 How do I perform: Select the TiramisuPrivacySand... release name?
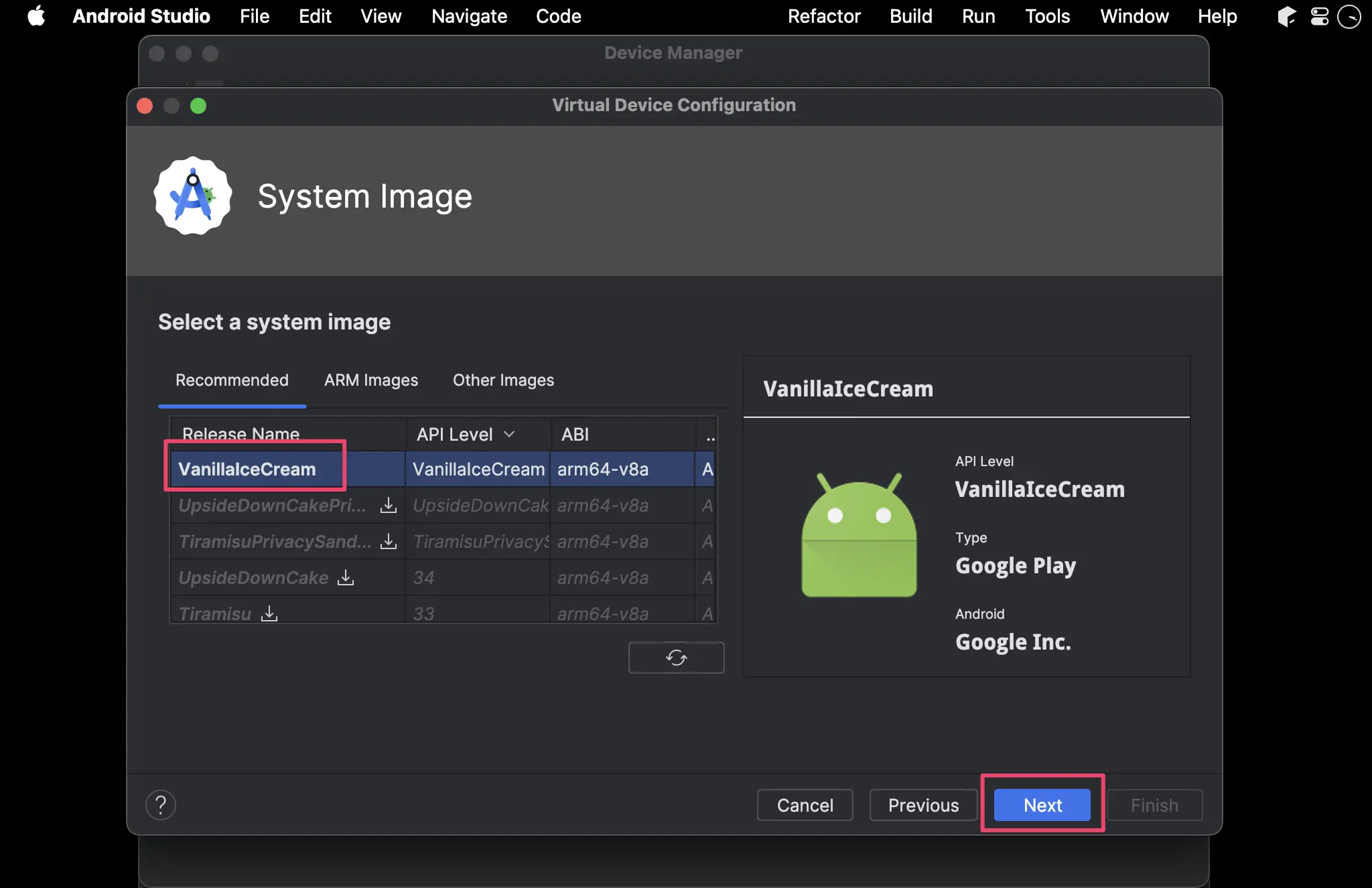tap(275, 541)
